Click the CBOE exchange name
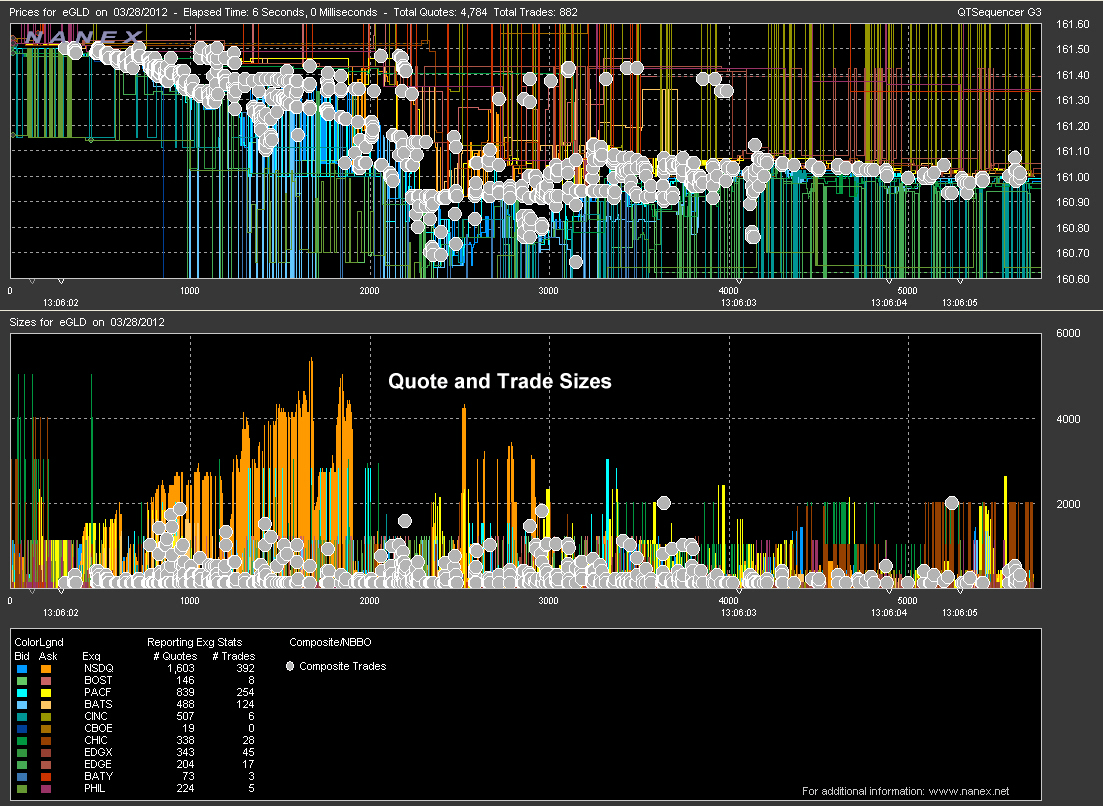Image resolution: width=1103 pixels, height=806 pixels. 98,728
